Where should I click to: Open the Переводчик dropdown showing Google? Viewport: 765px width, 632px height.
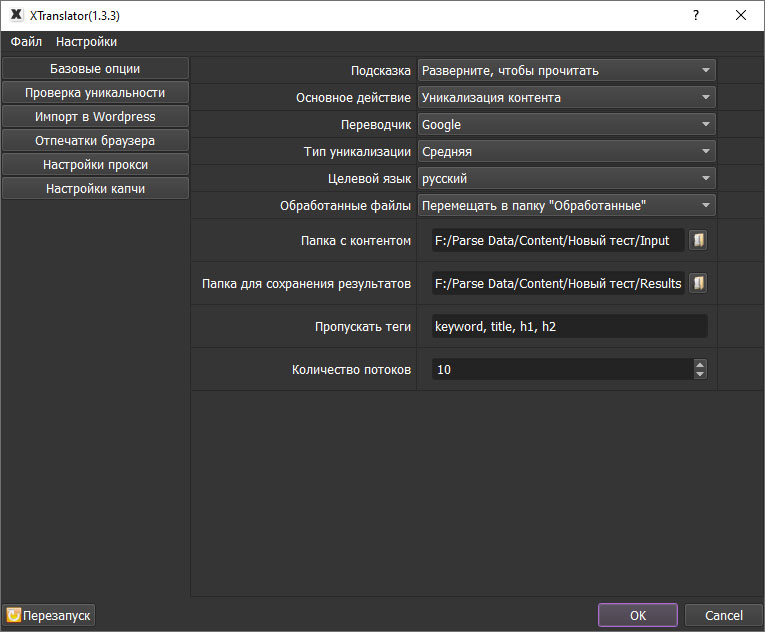click(566, 125)
